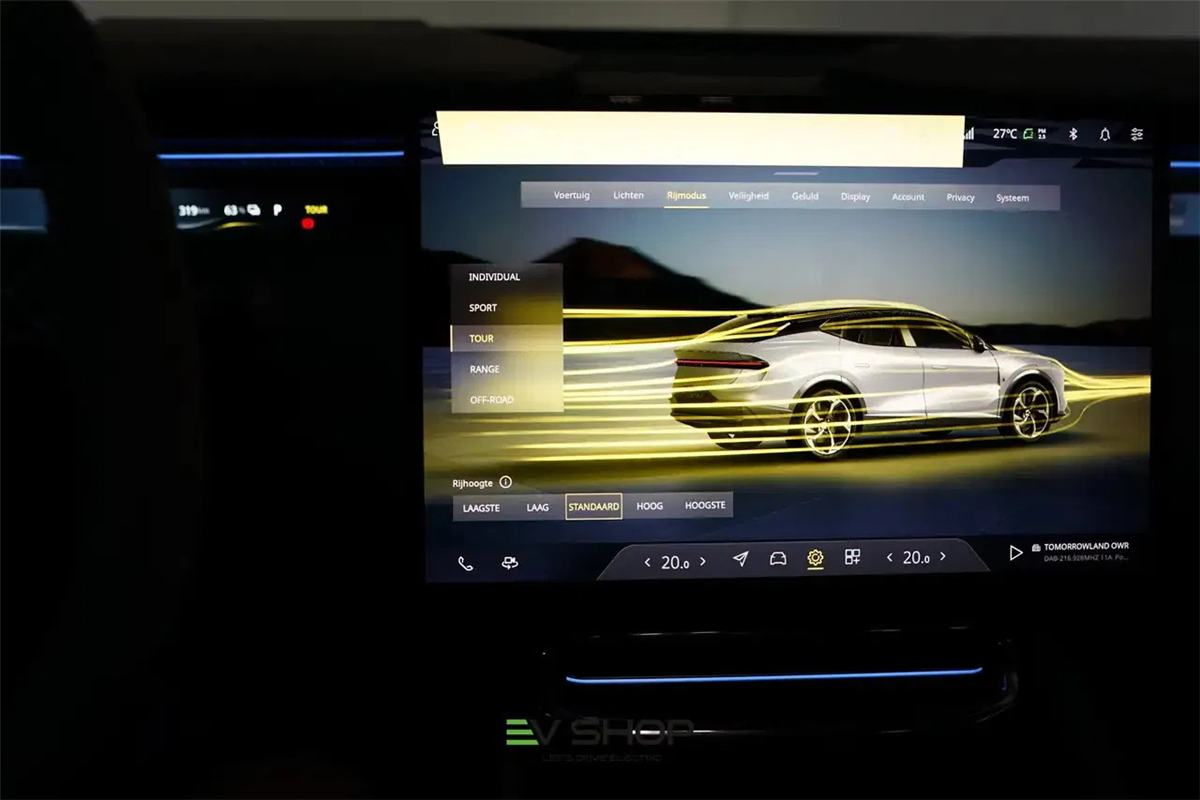The height and width of the screenshot is (800, 1200).
Task: Open quick controls sliders icon
Action: coord(1137,134)
